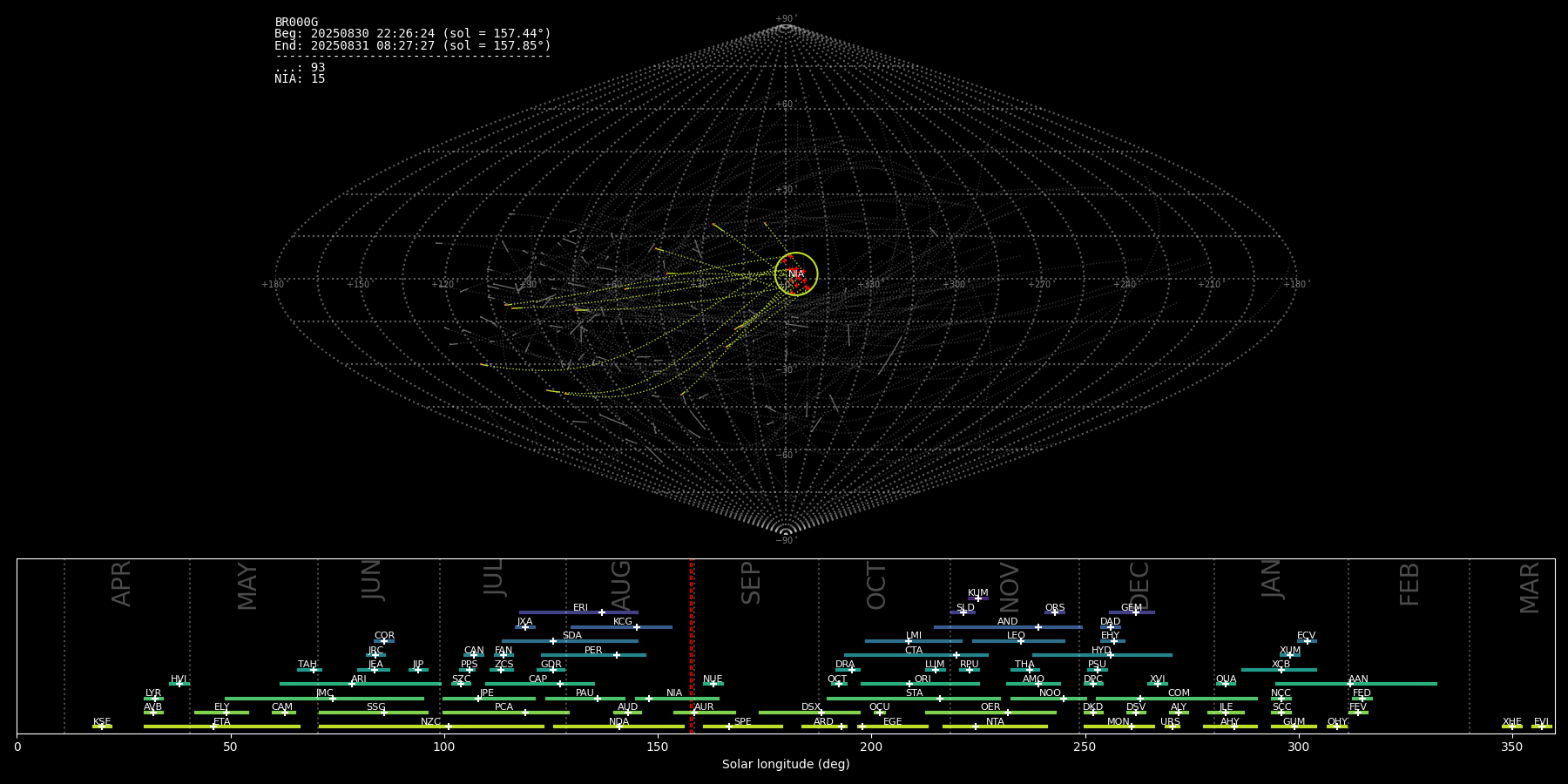Click the LYR shower label

pos(153,693)
